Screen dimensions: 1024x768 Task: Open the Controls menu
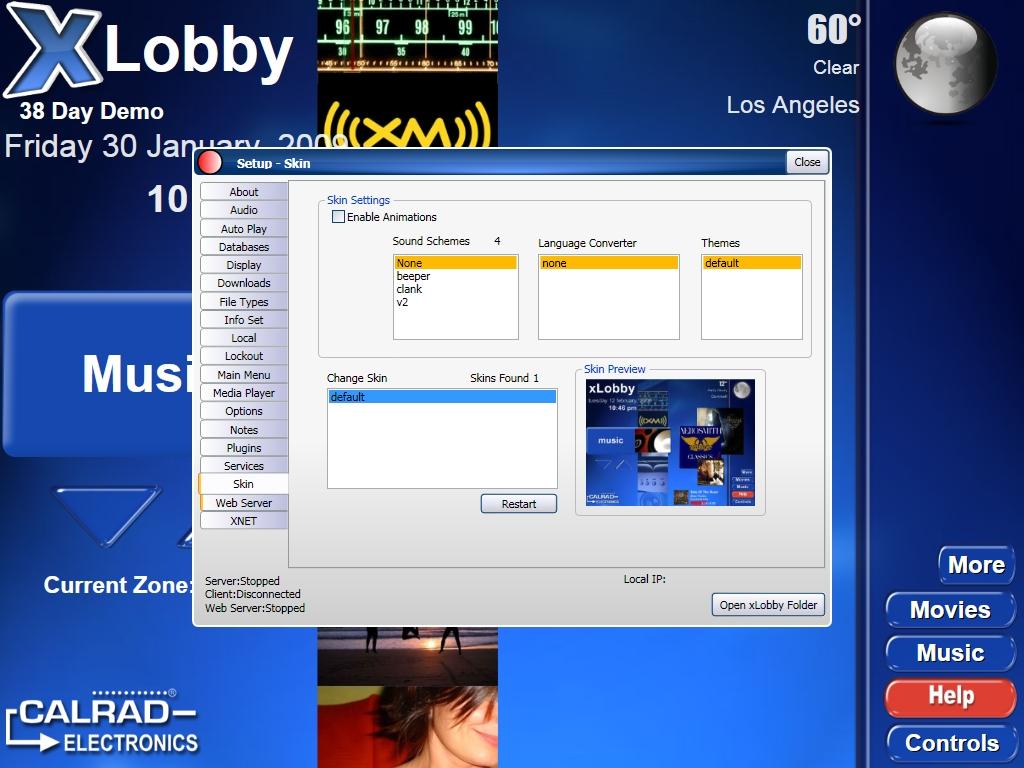click(x=952, y=743)
